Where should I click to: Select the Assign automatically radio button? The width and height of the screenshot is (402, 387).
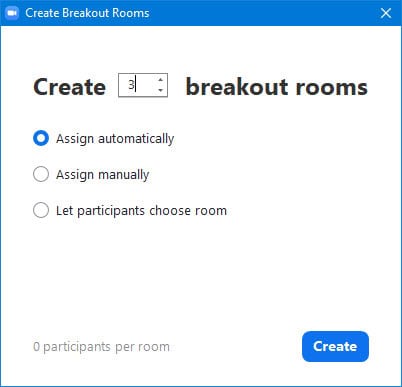point(41,138)
